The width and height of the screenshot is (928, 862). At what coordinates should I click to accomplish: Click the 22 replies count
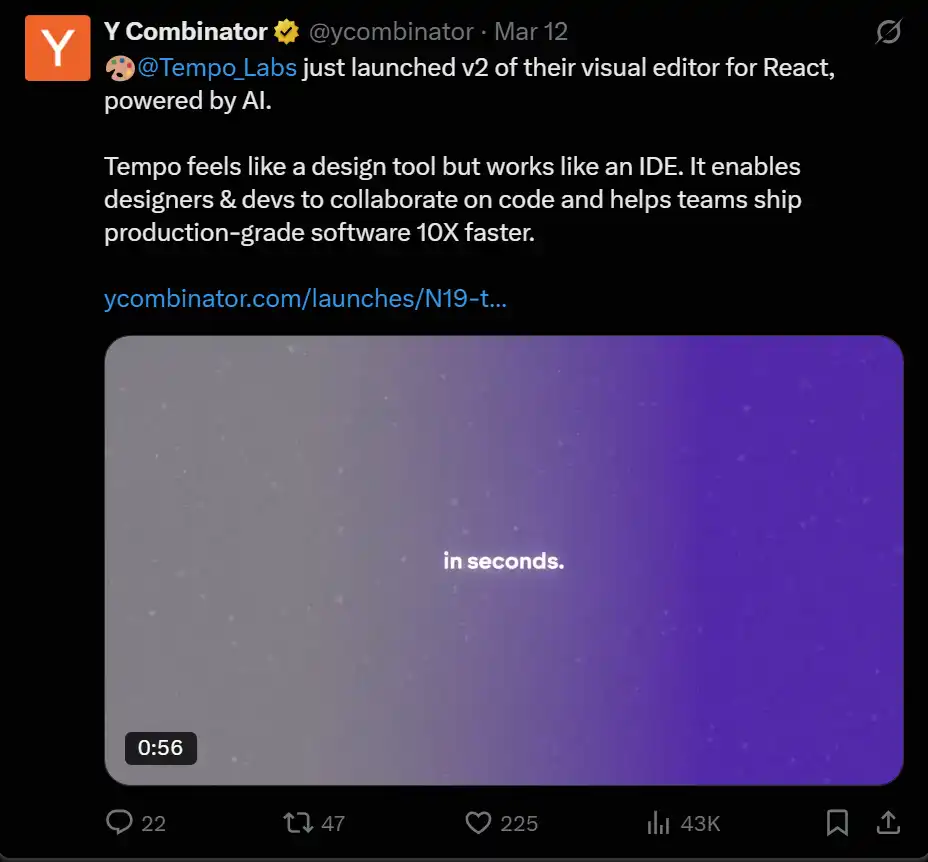coord(154,824)
